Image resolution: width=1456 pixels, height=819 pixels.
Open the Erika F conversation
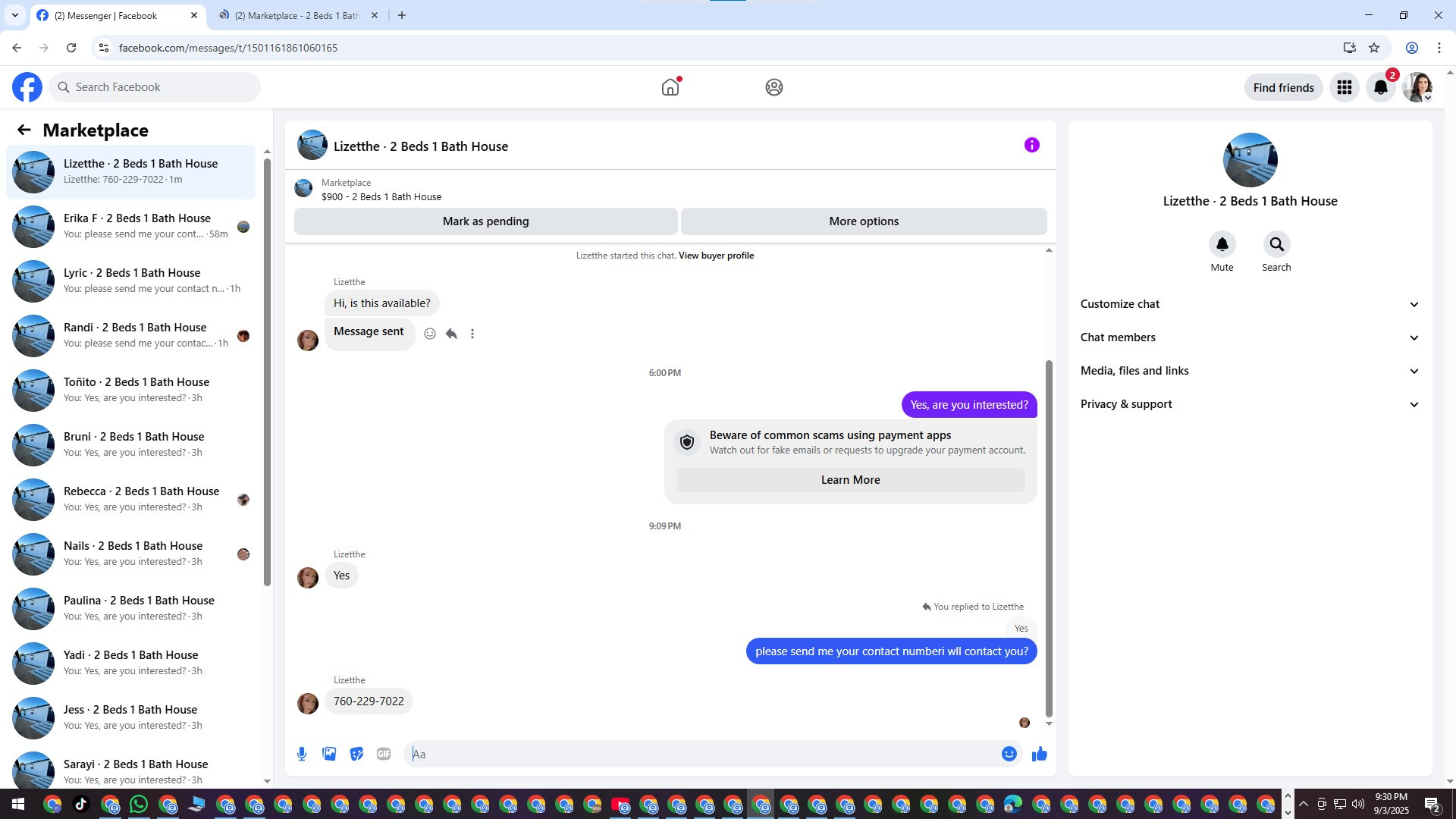point(130,226)
